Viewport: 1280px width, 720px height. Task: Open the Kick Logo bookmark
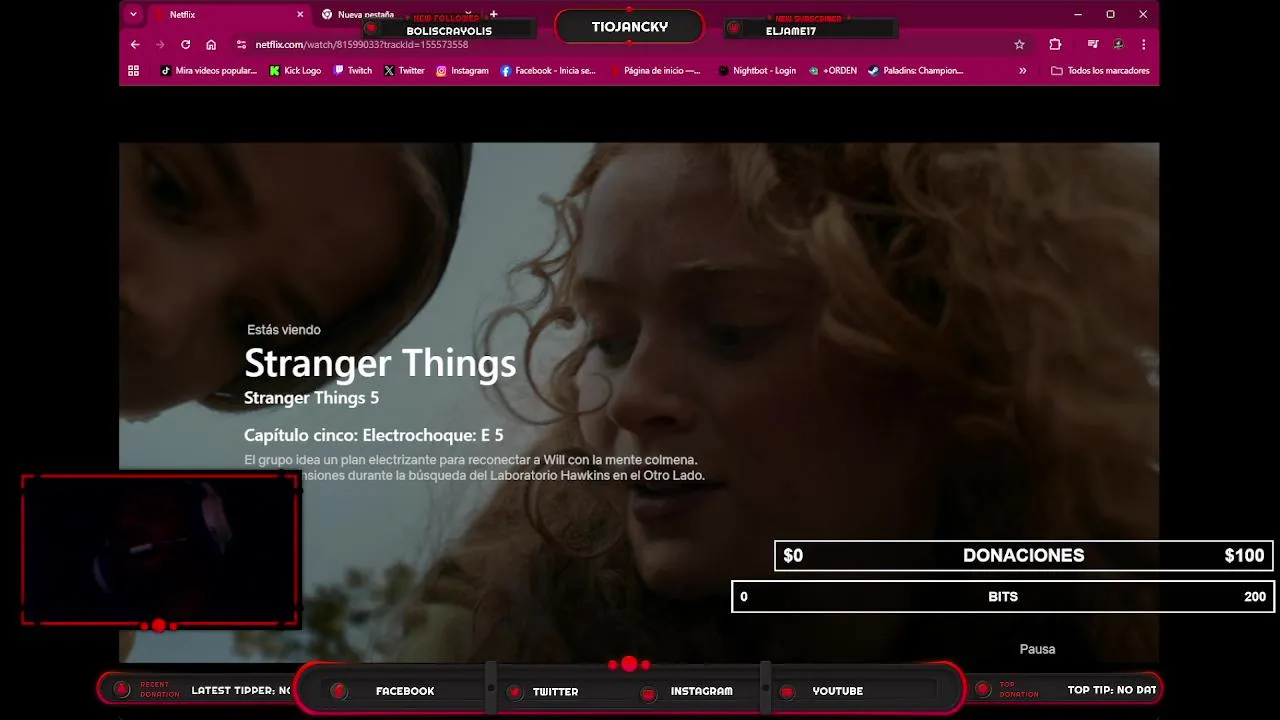click(295, 71)
